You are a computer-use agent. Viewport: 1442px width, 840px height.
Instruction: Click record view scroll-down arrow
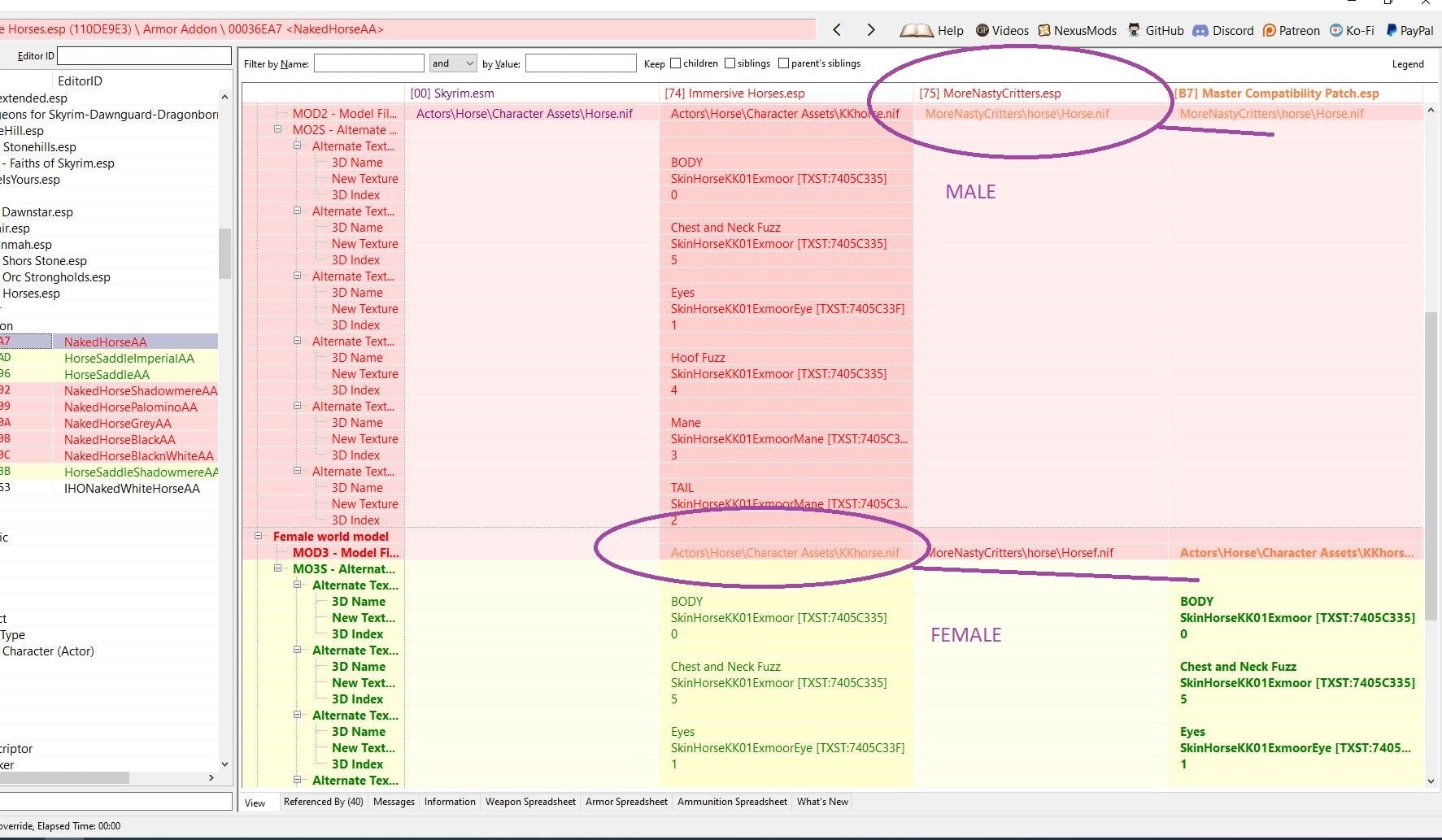[x=1431, y=781]
